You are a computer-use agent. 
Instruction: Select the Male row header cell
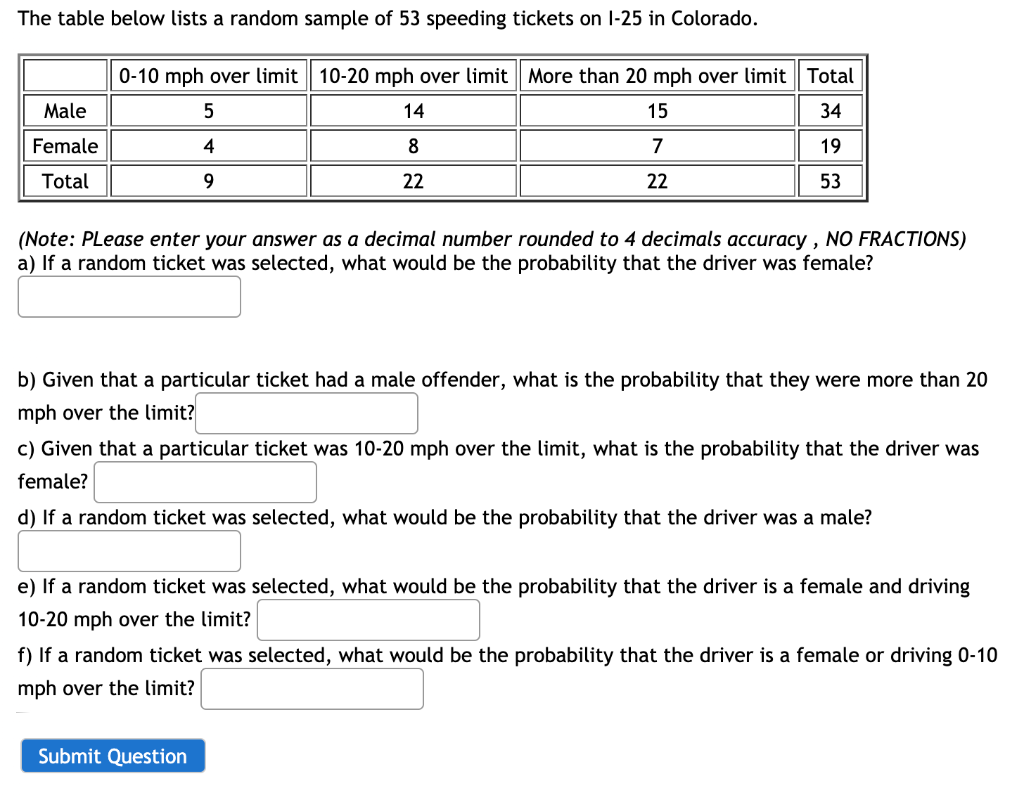(64, 110)
